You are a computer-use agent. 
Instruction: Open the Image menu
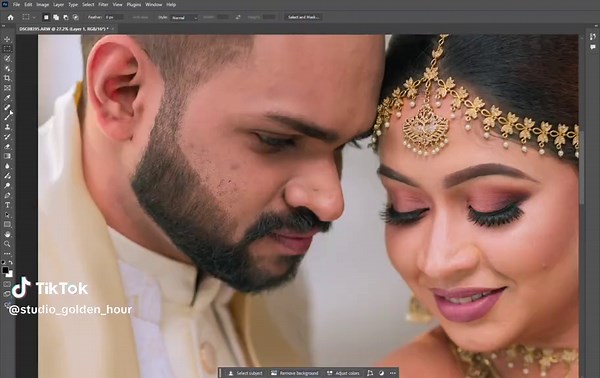point(42,5)
